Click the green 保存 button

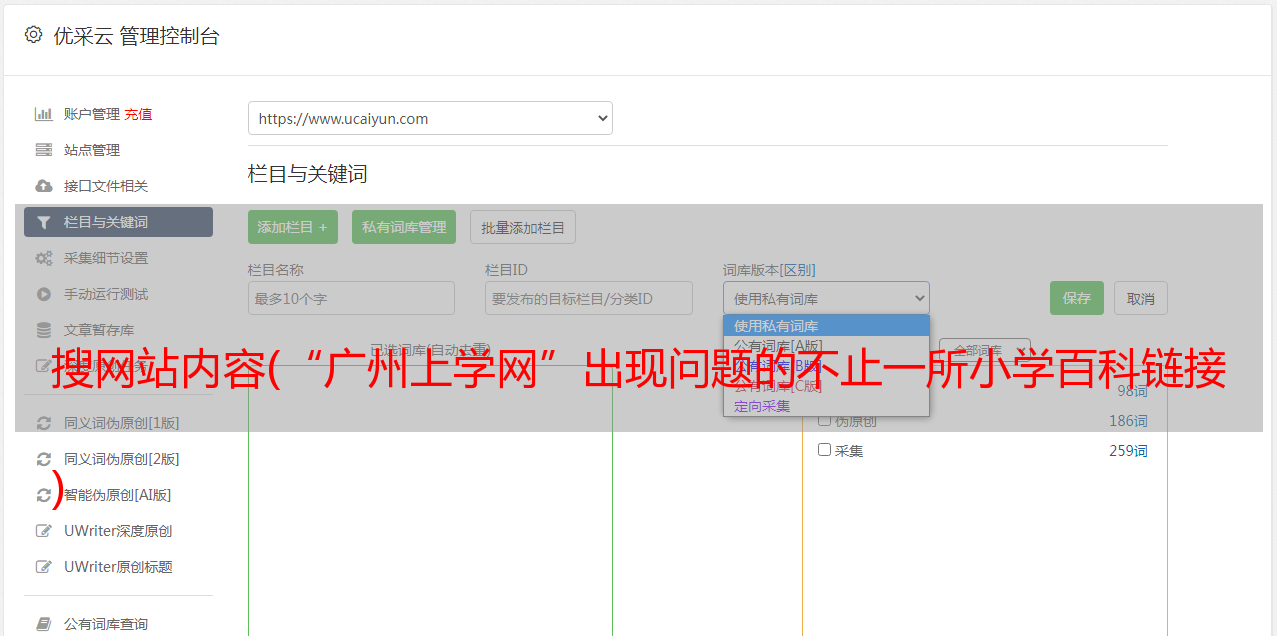click(x=1077, y=298)
